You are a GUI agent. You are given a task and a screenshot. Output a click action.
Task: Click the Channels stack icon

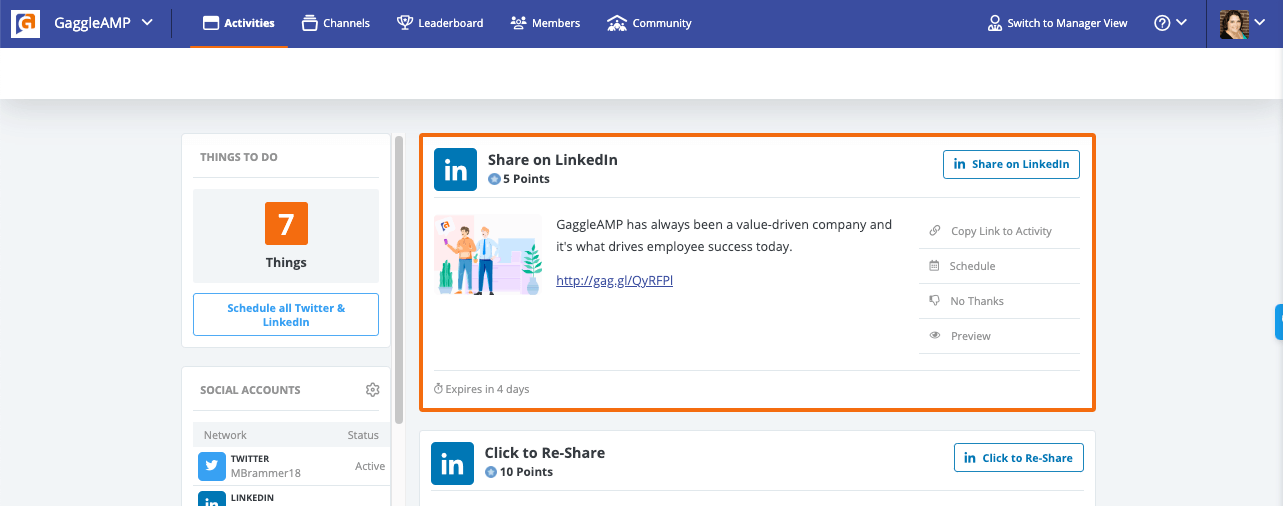pyautogui.click(x=309, y=23)
